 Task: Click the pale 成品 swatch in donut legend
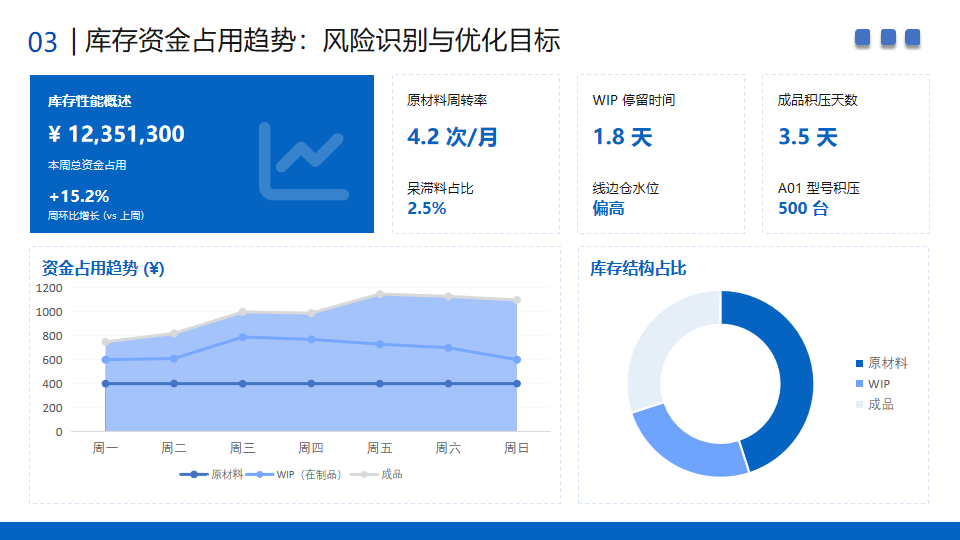859,404
